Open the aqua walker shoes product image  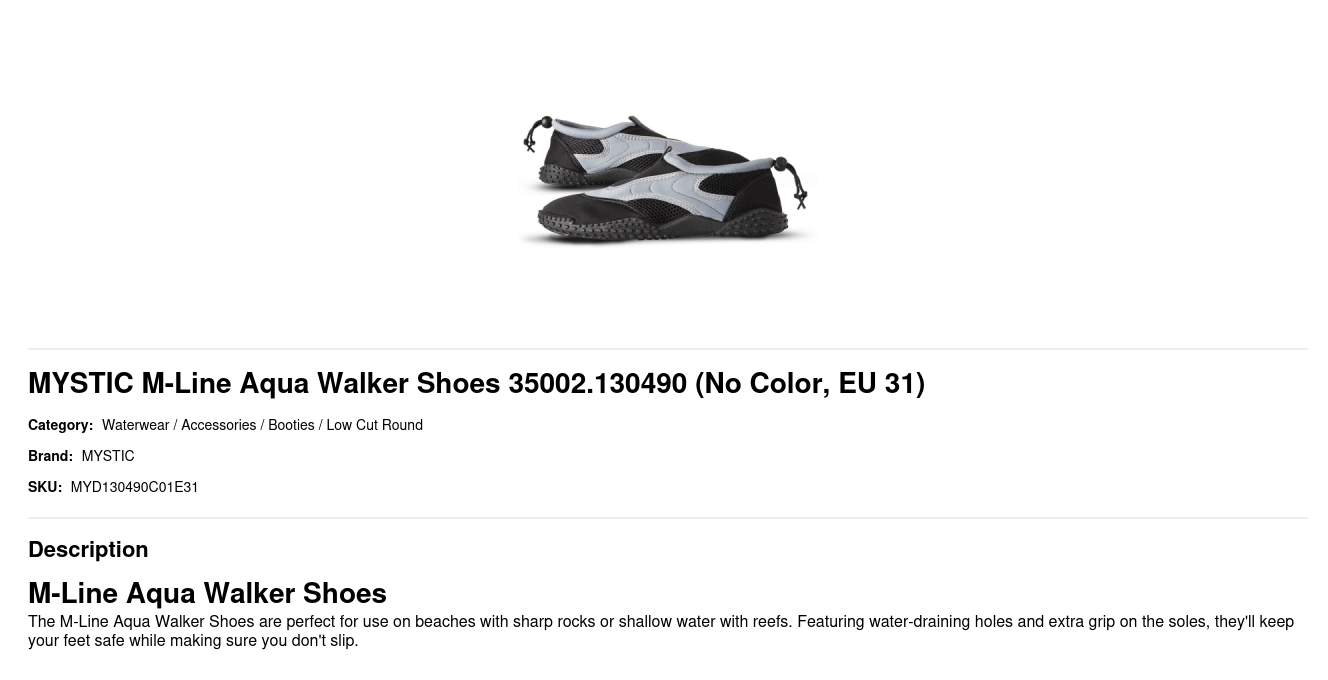click(667, 180)
